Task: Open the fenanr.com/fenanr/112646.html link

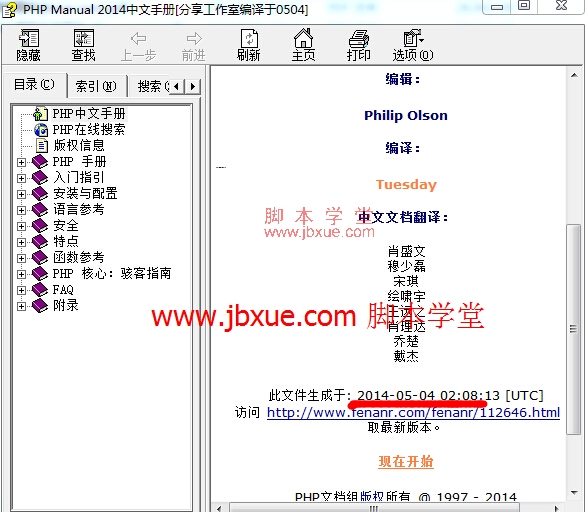Action: coord(413,412)
